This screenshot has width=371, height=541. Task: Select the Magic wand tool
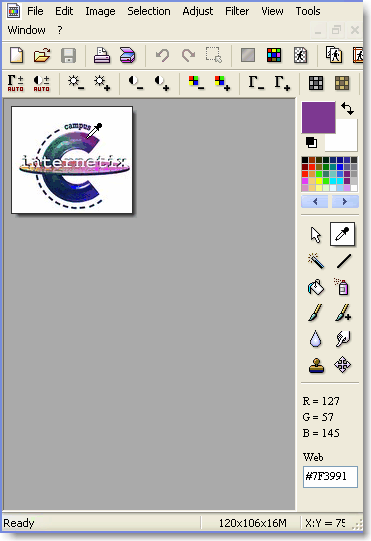tap(316, 261)
